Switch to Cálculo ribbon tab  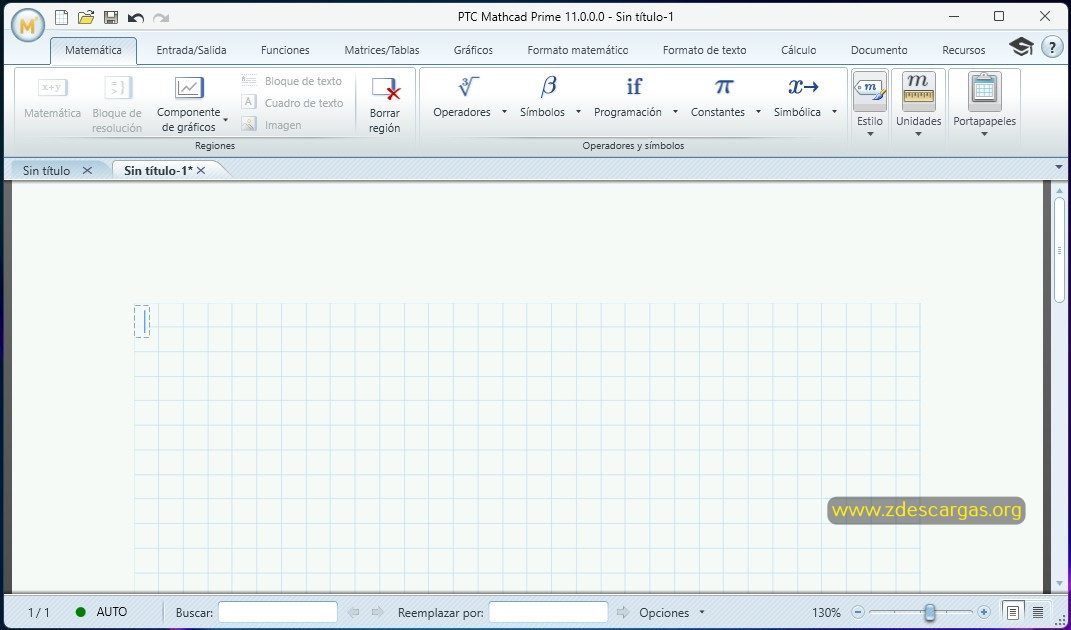(x=798, y=50)
